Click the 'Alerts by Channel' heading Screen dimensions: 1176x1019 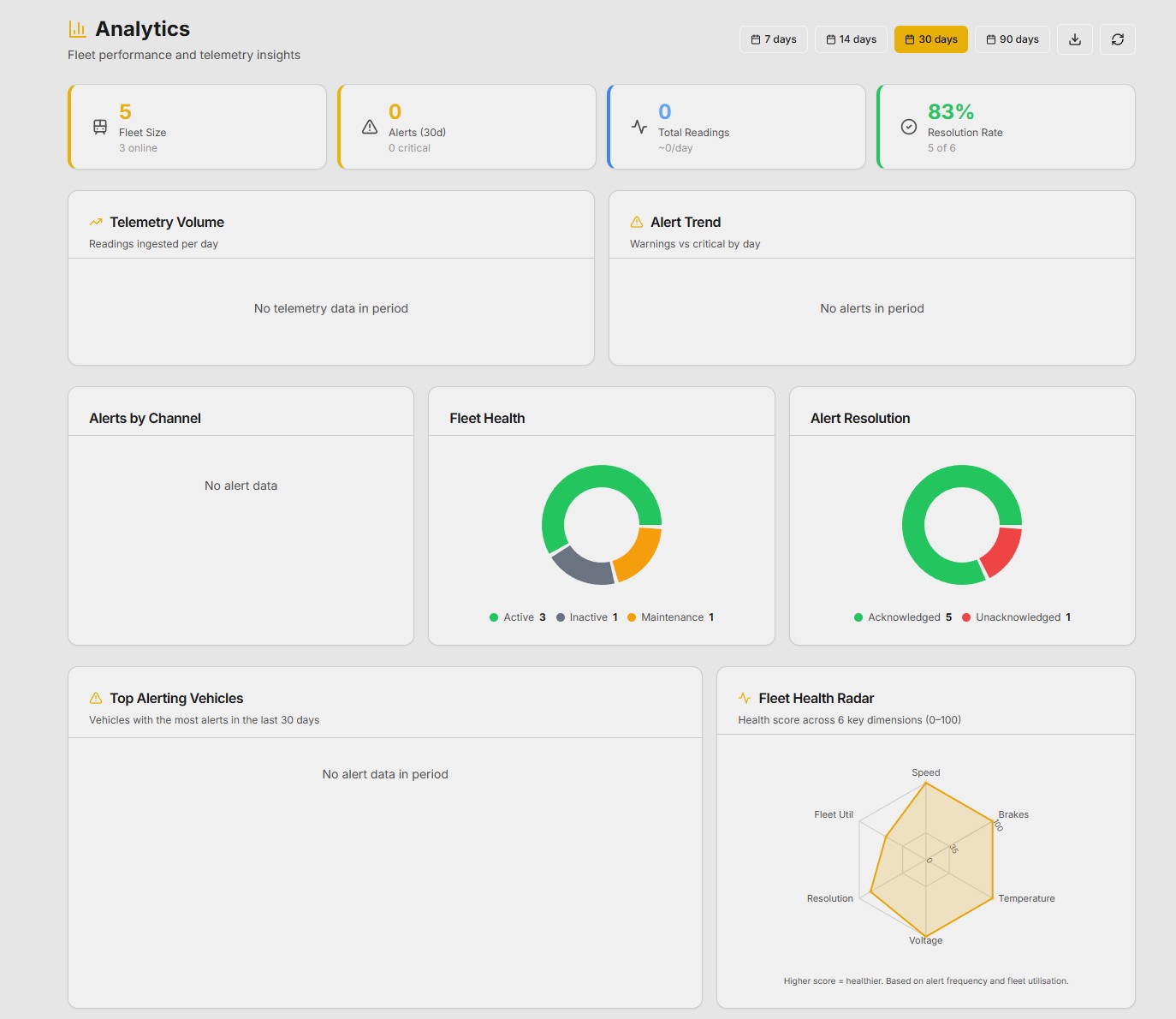coord(146,418)
